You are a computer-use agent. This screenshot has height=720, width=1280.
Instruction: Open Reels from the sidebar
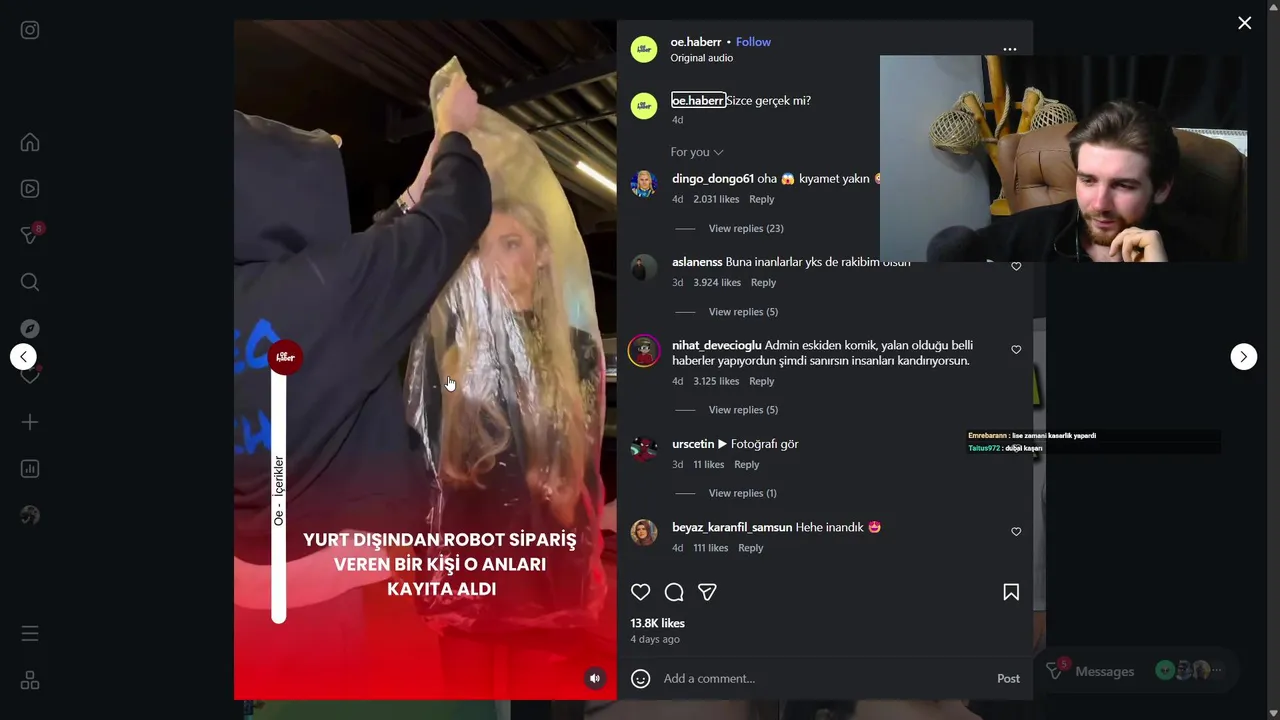30,188
